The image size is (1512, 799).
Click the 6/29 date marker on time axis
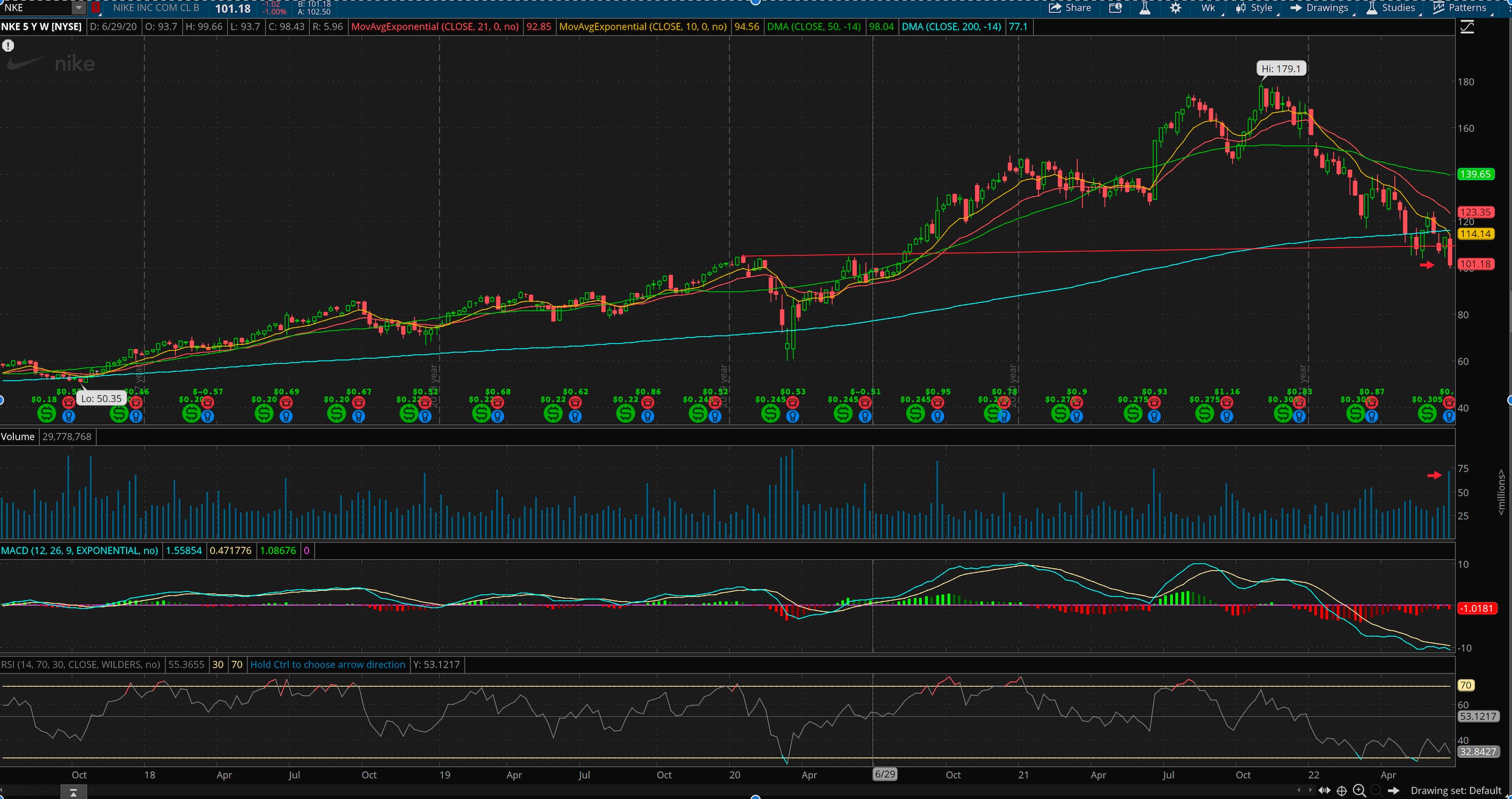(885, 774)
